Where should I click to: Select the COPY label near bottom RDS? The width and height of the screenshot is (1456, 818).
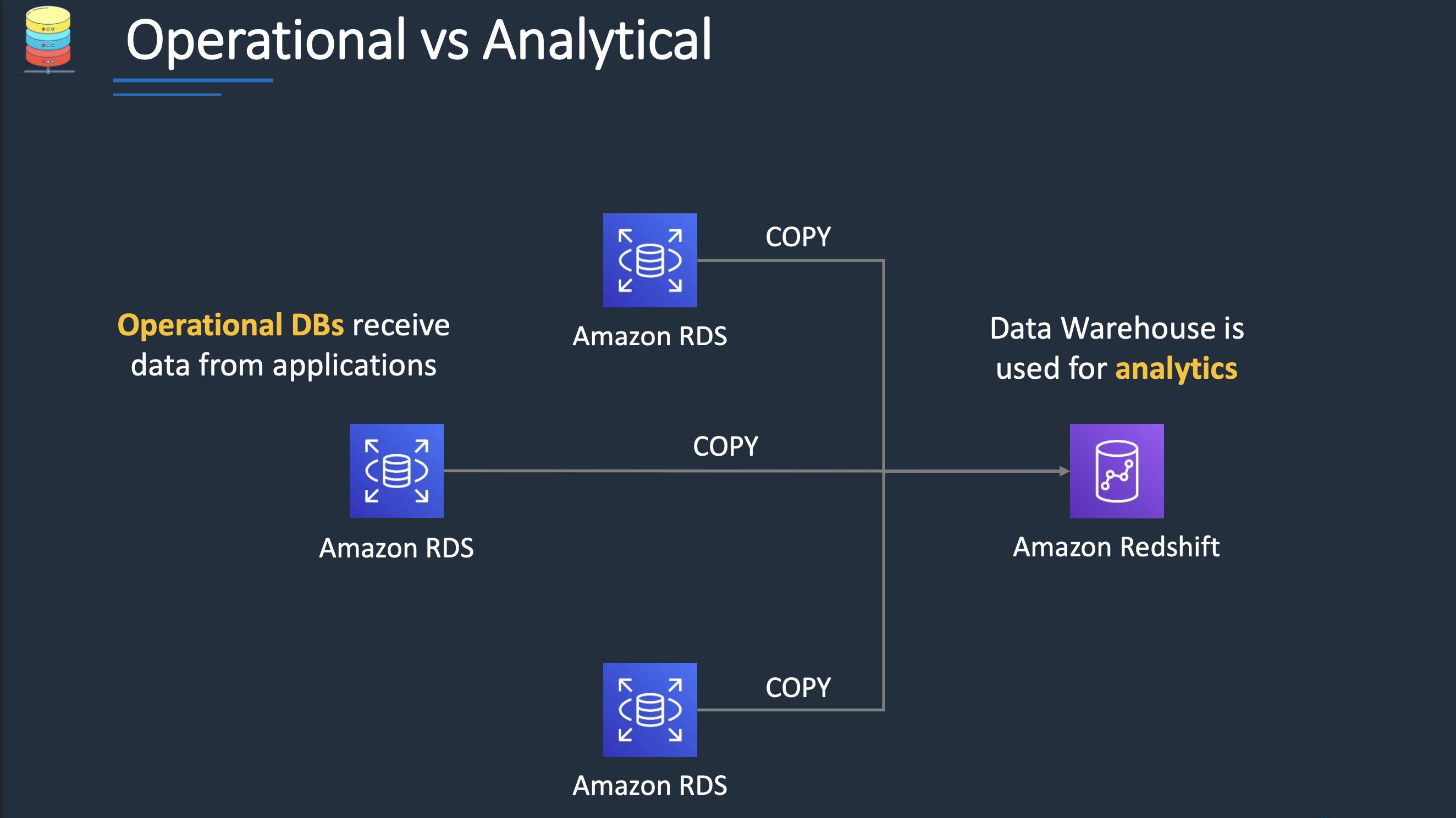coord(798,688)
